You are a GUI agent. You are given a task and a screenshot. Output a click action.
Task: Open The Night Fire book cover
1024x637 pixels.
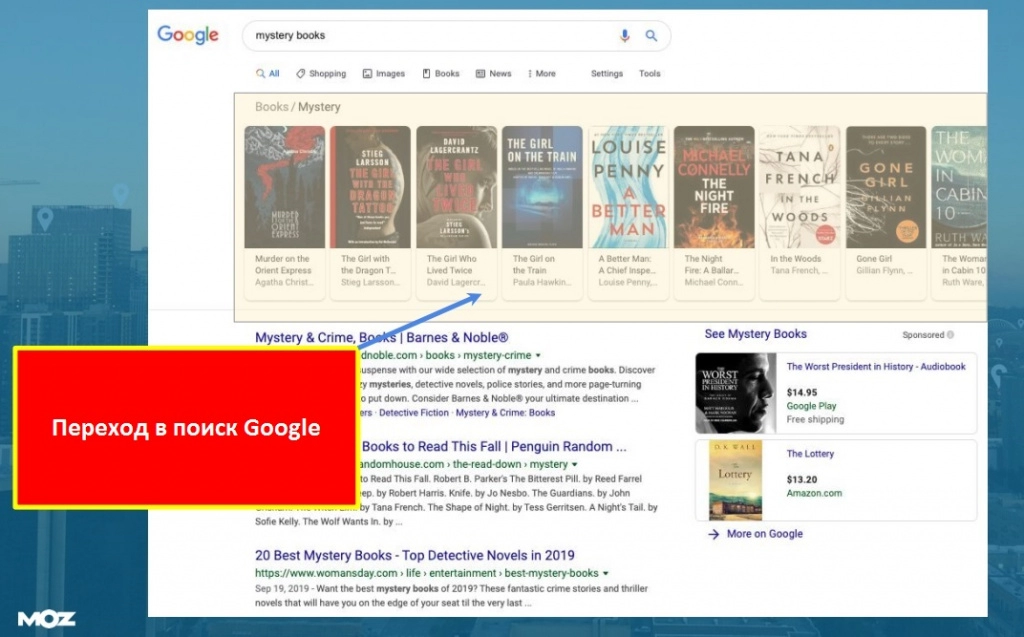pyautogui.click(x=714, y=187)
